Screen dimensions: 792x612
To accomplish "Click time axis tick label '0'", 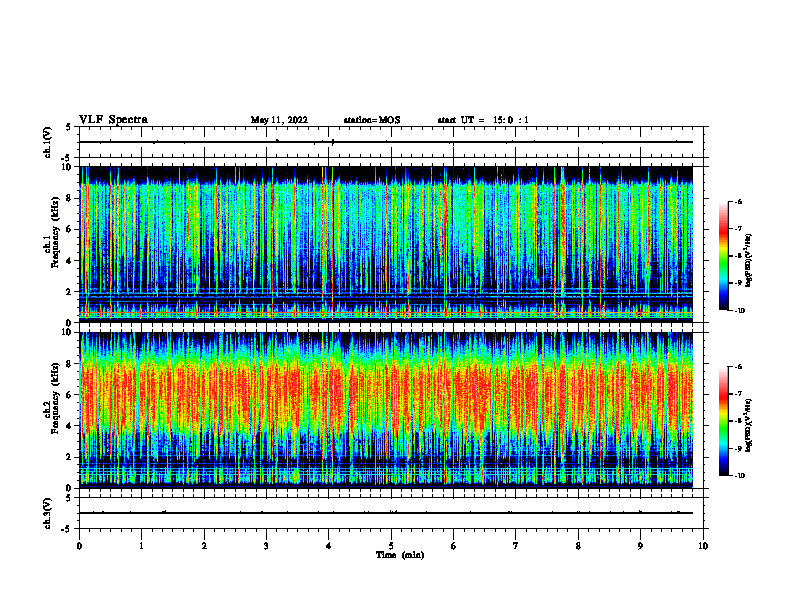I will point(79,546).
